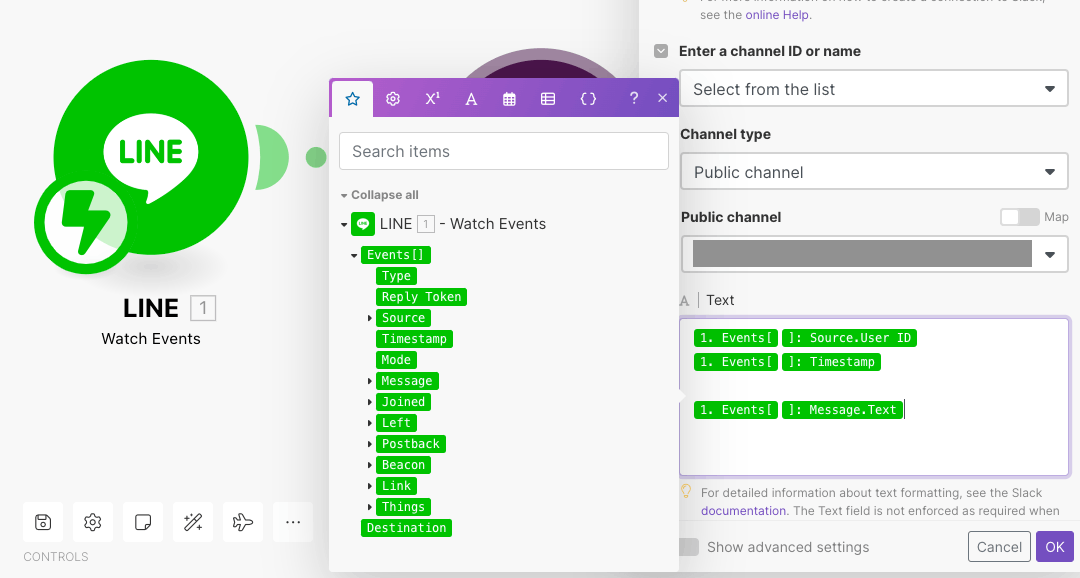Insert the Type variable
This screenshot has width=1080, height=578.
tap(396, 276)
